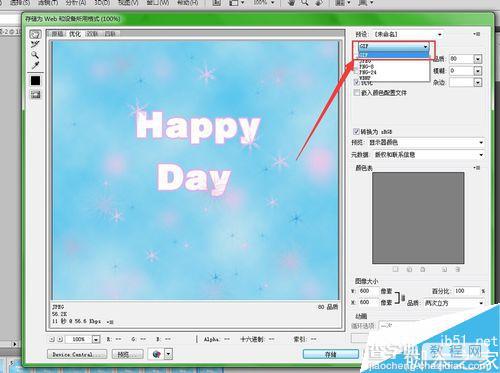Click the W 600 width field
The height and width of the screenshot is (373, 500).
point(368,291)
